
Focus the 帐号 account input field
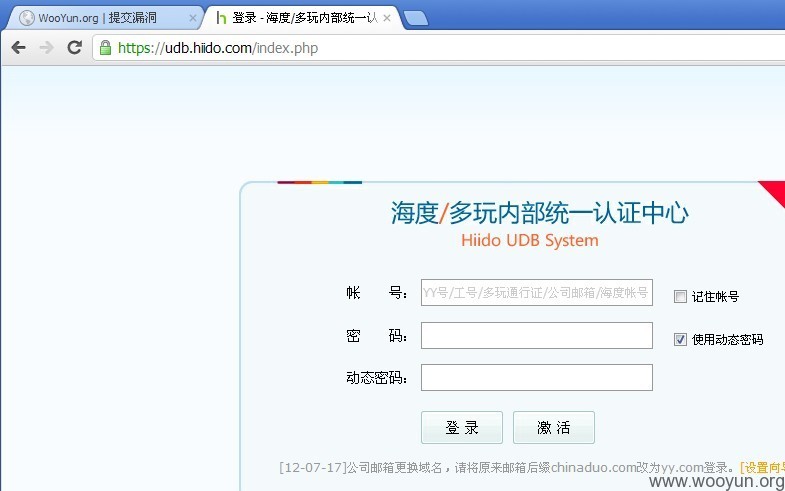coord(537,292)
